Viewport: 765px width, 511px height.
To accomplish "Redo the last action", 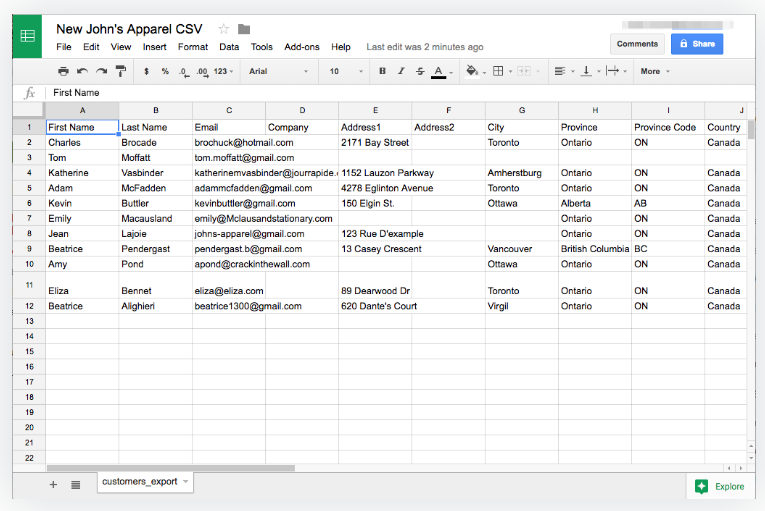I will 101,71.
